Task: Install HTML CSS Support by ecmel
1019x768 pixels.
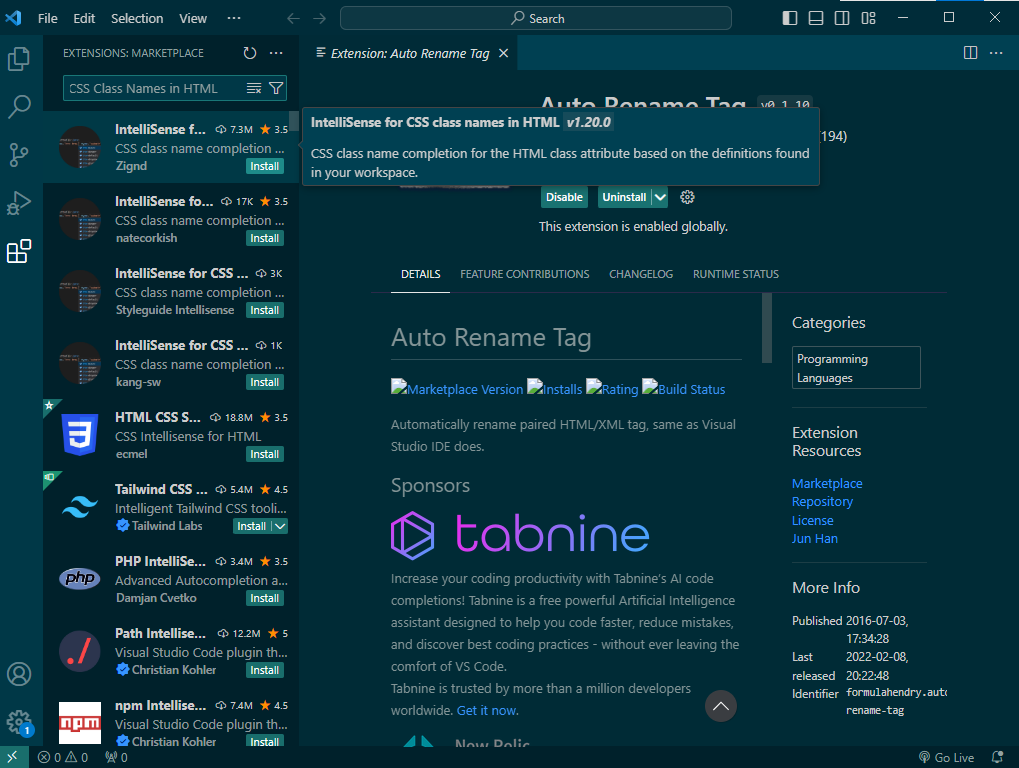Action: click(x=264, y=454)
